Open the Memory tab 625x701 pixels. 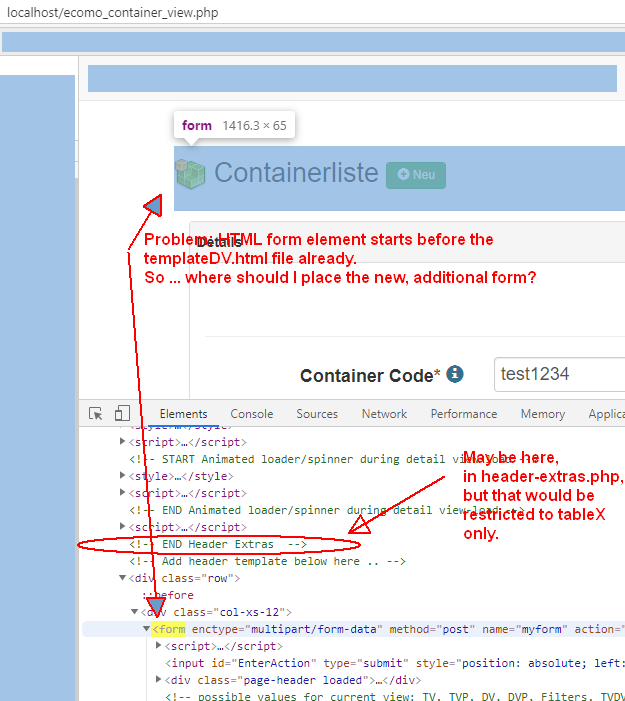click(543, 414)
